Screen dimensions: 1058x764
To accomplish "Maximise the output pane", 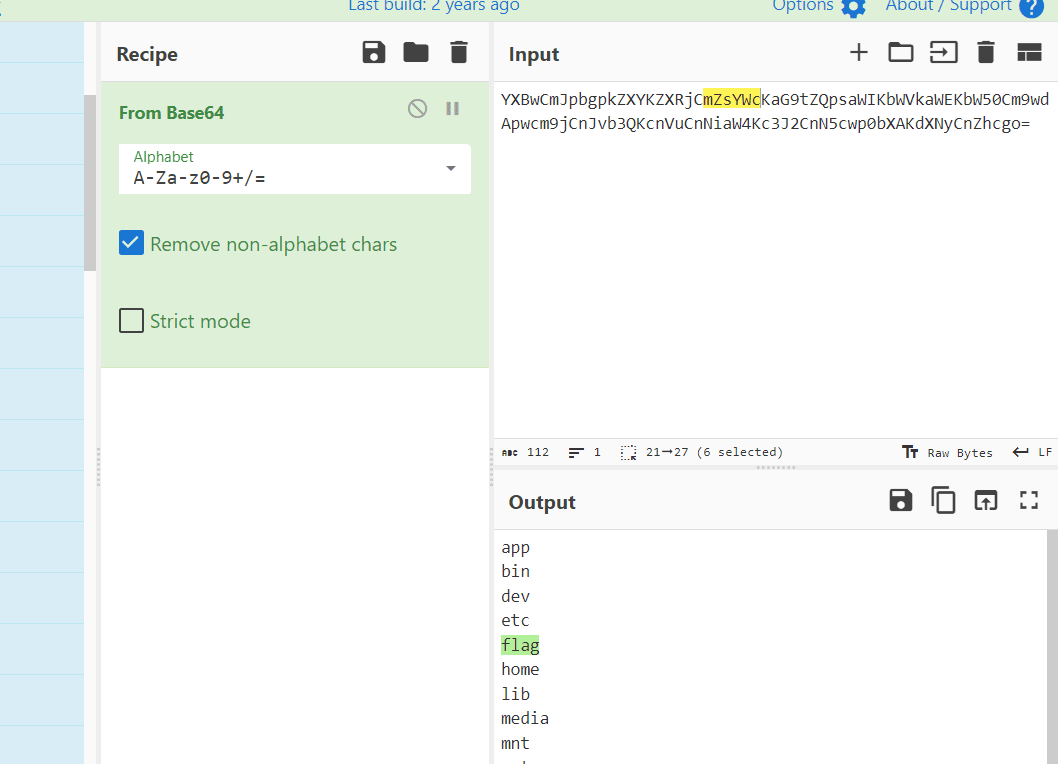I will click(1029, 501).
